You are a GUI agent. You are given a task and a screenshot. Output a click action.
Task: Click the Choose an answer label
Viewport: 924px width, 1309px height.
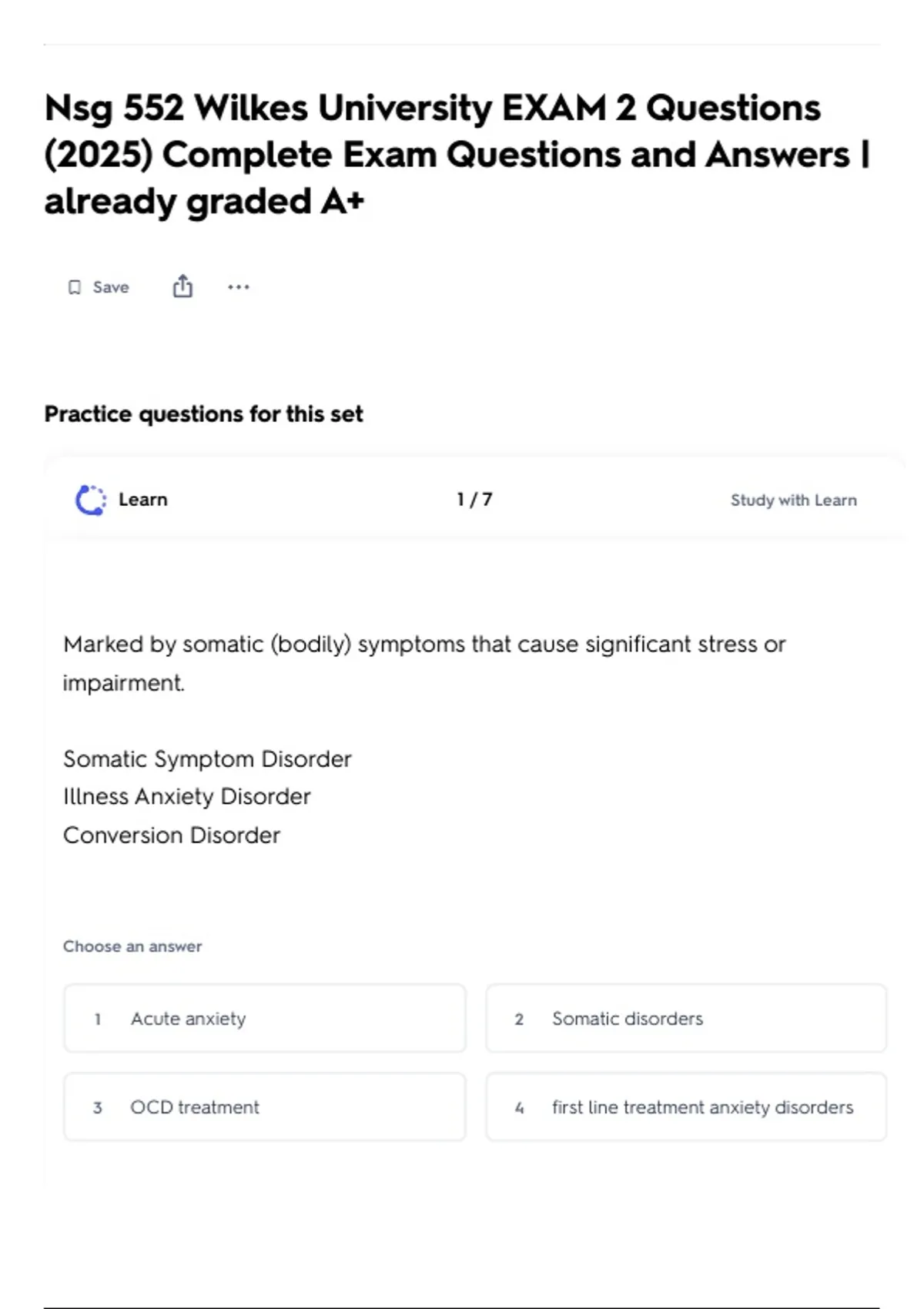click(x=132, y=946)
